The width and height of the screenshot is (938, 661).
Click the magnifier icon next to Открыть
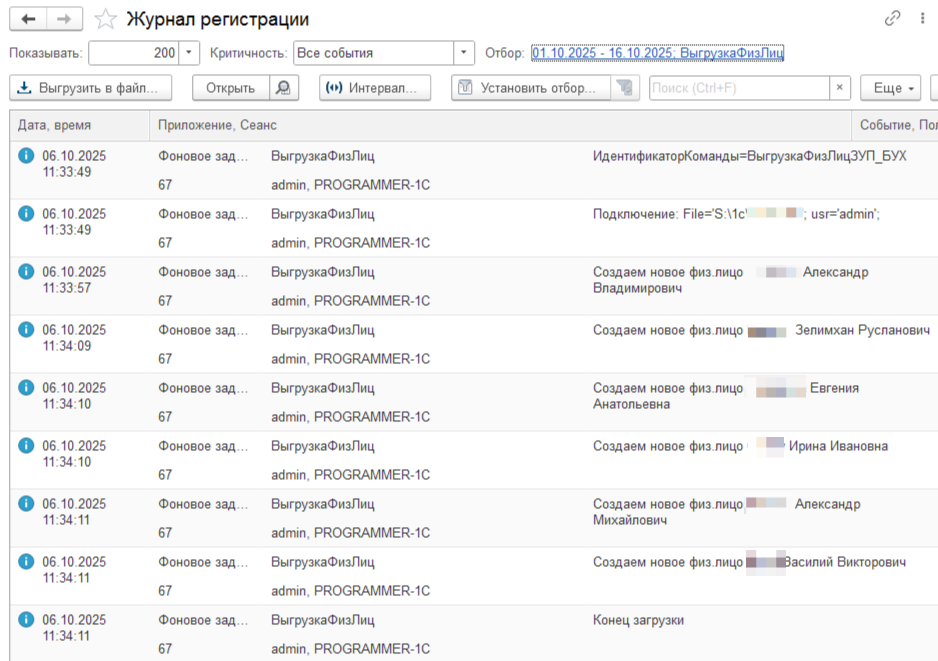point(284,88)
